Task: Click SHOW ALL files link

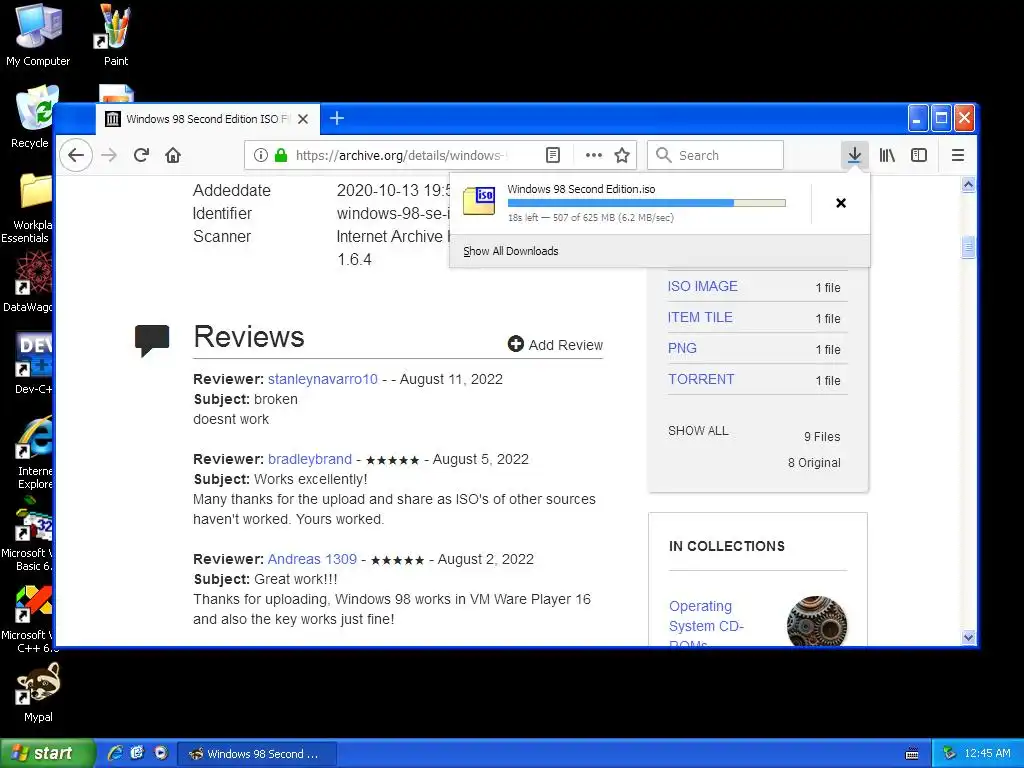Action: 697,431
